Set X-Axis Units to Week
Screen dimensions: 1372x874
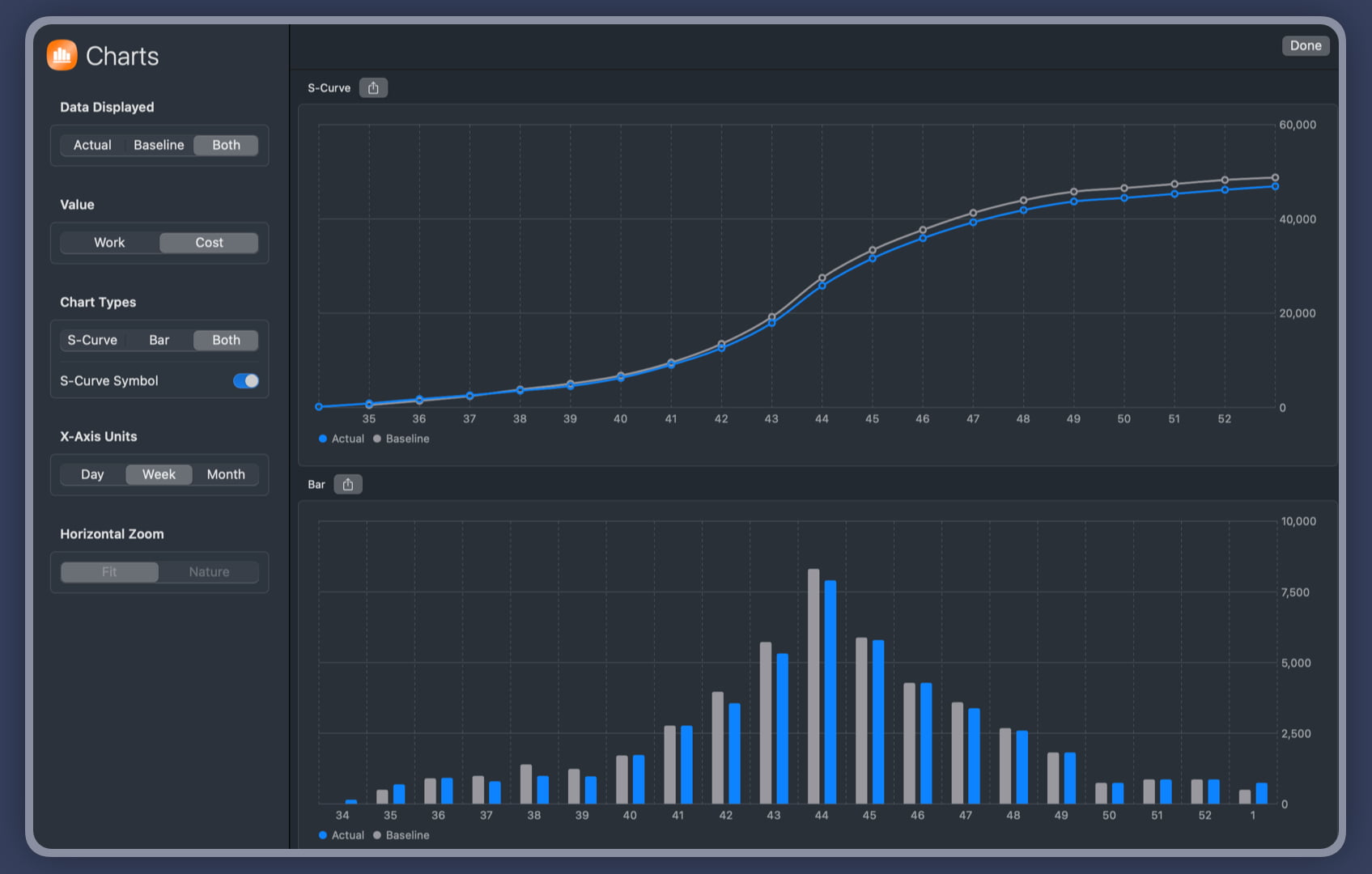(x=159, y=475)
